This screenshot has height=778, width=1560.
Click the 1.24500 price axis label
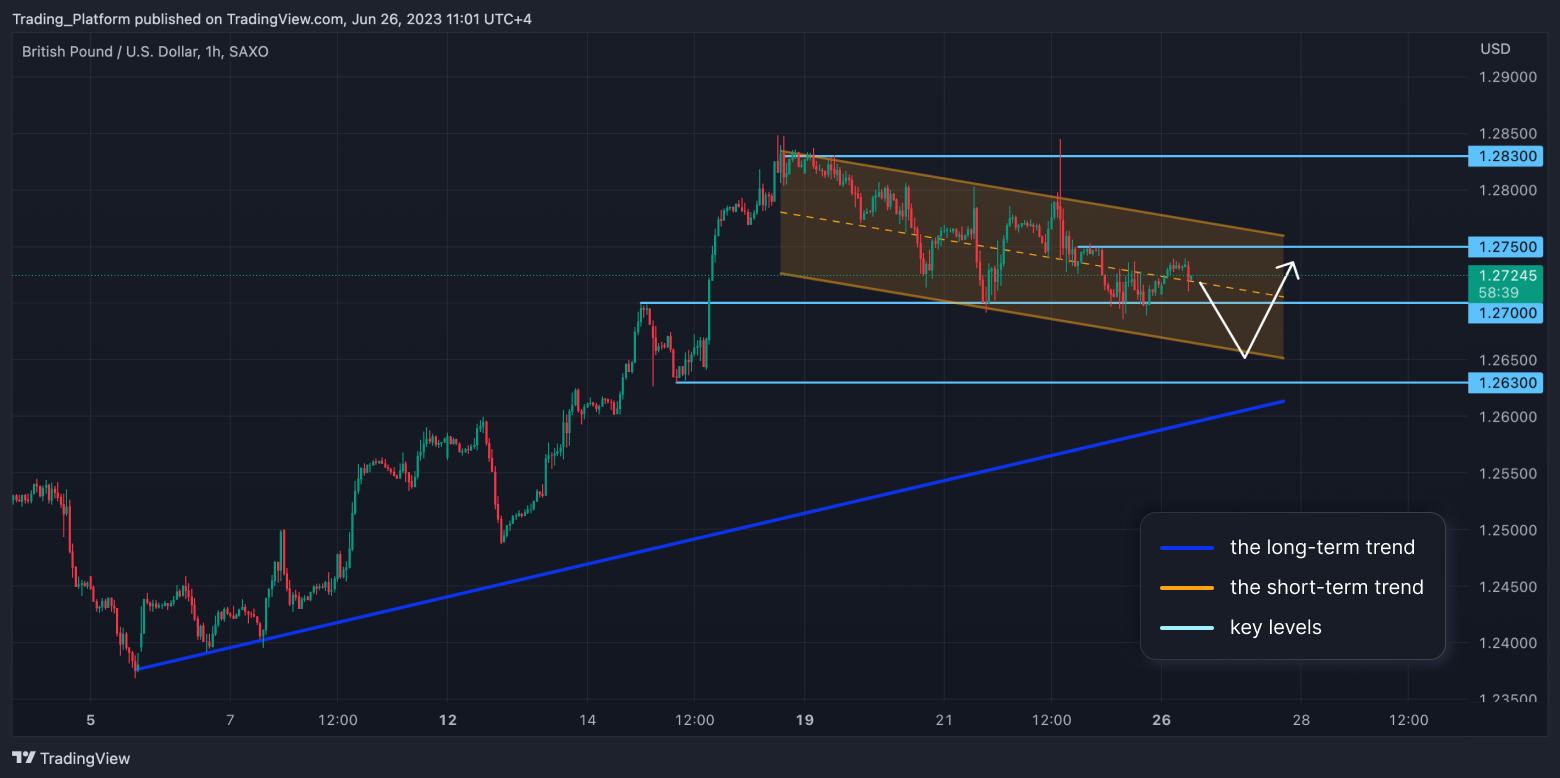(1508, 586)
